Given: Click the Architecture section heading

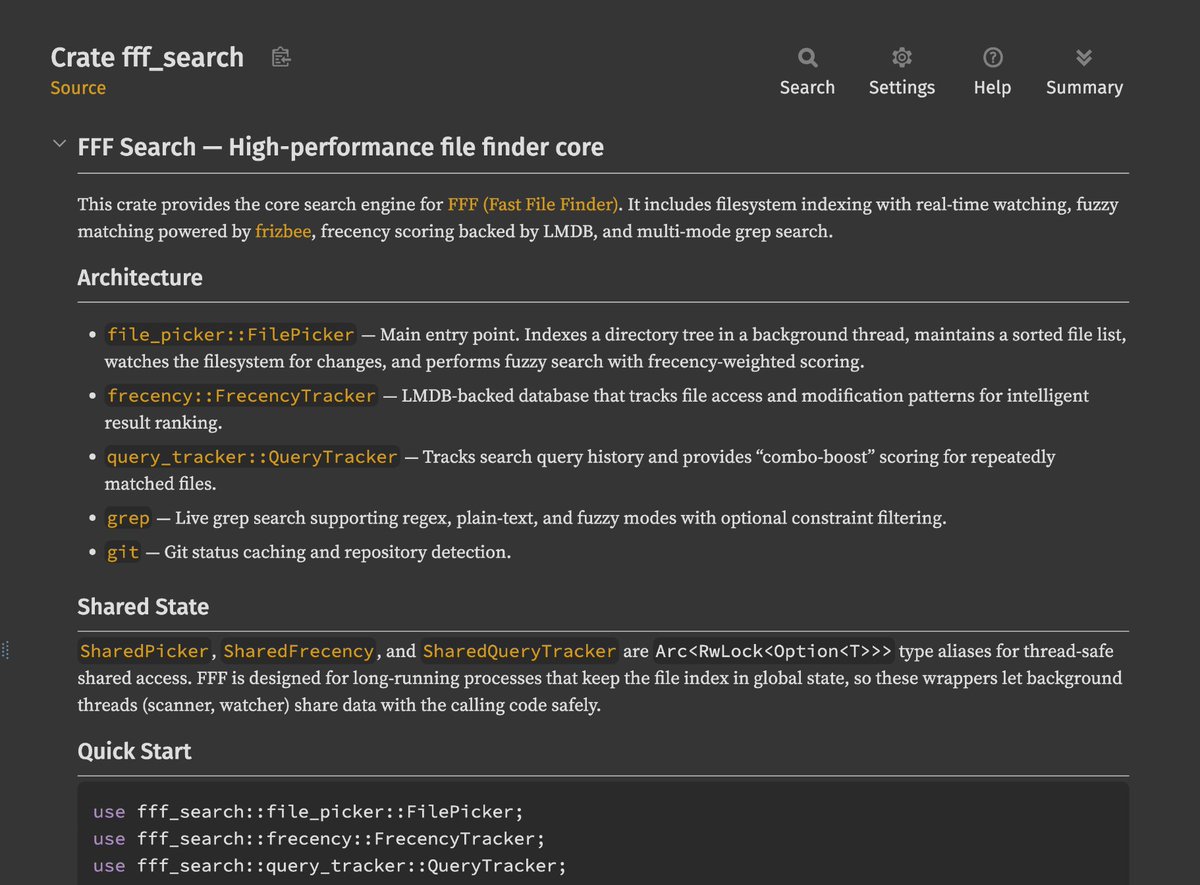Looking at the screenshot, I should click(140, 278).
